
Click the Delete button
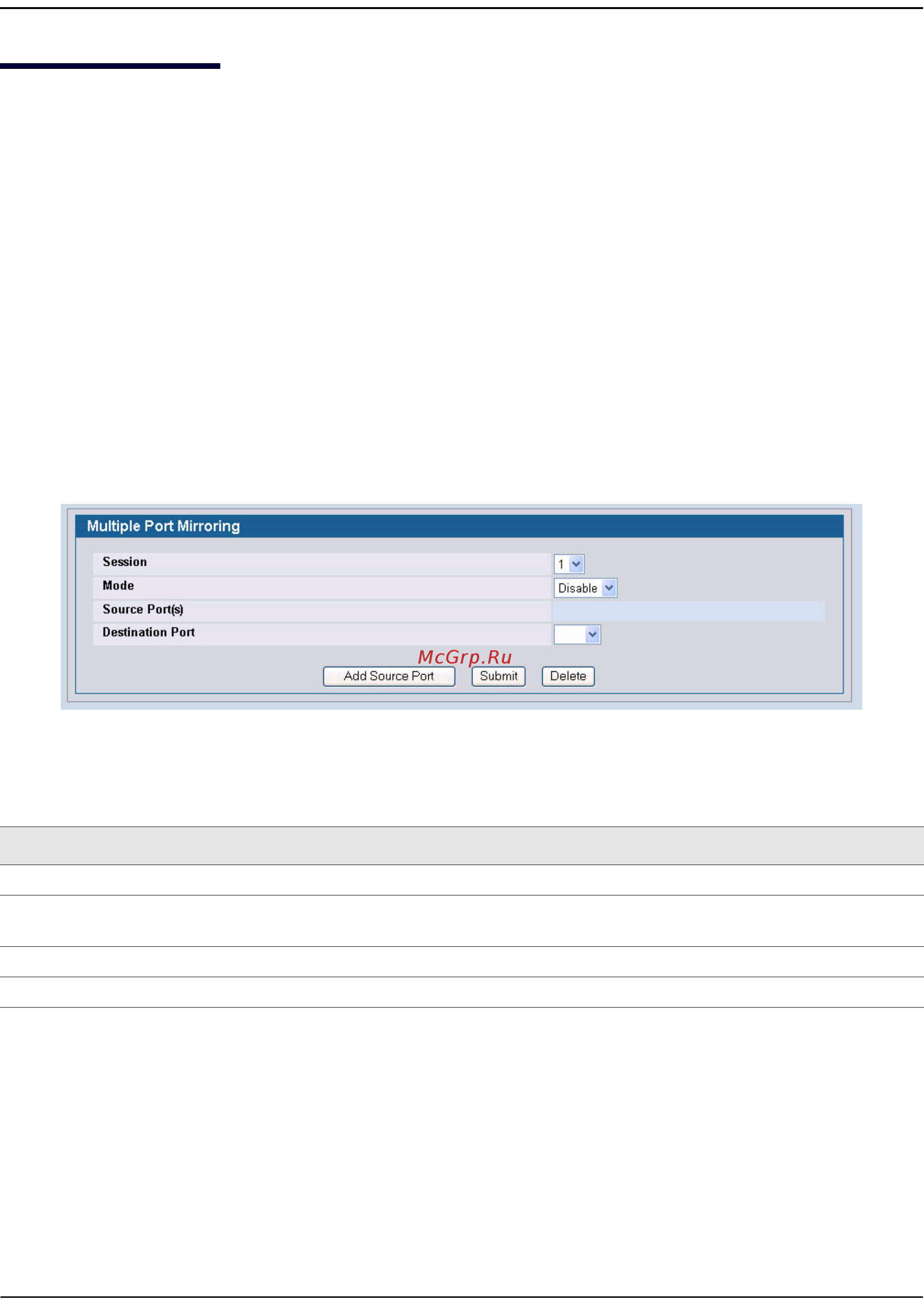[x=568, y=676]
